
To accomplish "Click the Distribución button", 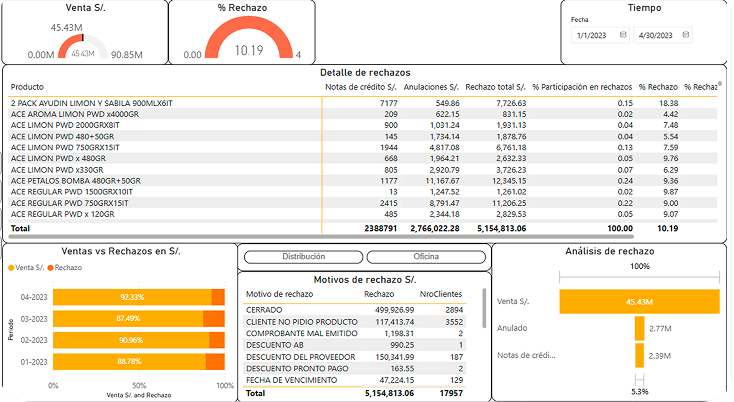I will click(x=303, y=256).
